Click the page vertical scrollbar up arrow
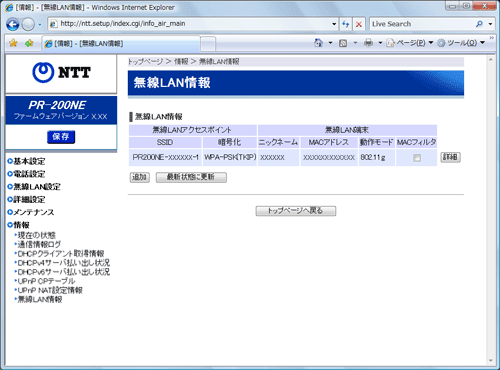500x370 pixels. (x=491, y=60)
